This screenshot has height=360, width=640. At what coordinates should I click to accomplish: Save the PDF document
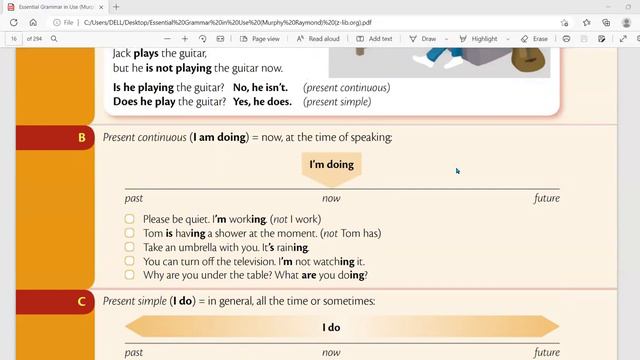tap(584, 39)
